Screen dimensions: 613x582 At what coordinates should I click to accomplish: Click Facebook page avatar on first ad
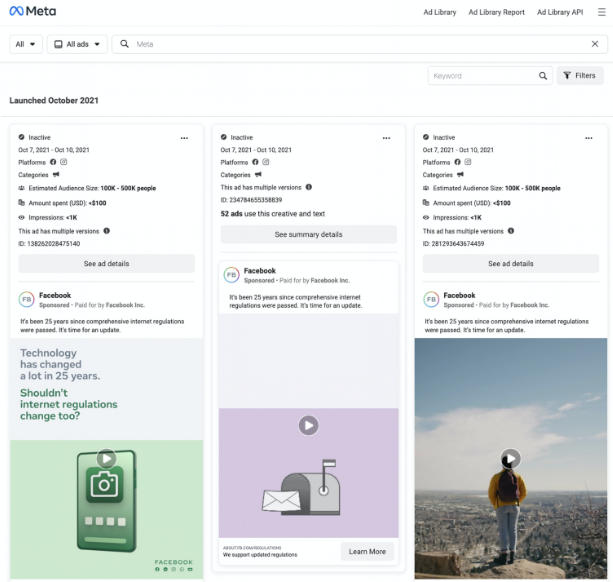[x=27, y=299]
